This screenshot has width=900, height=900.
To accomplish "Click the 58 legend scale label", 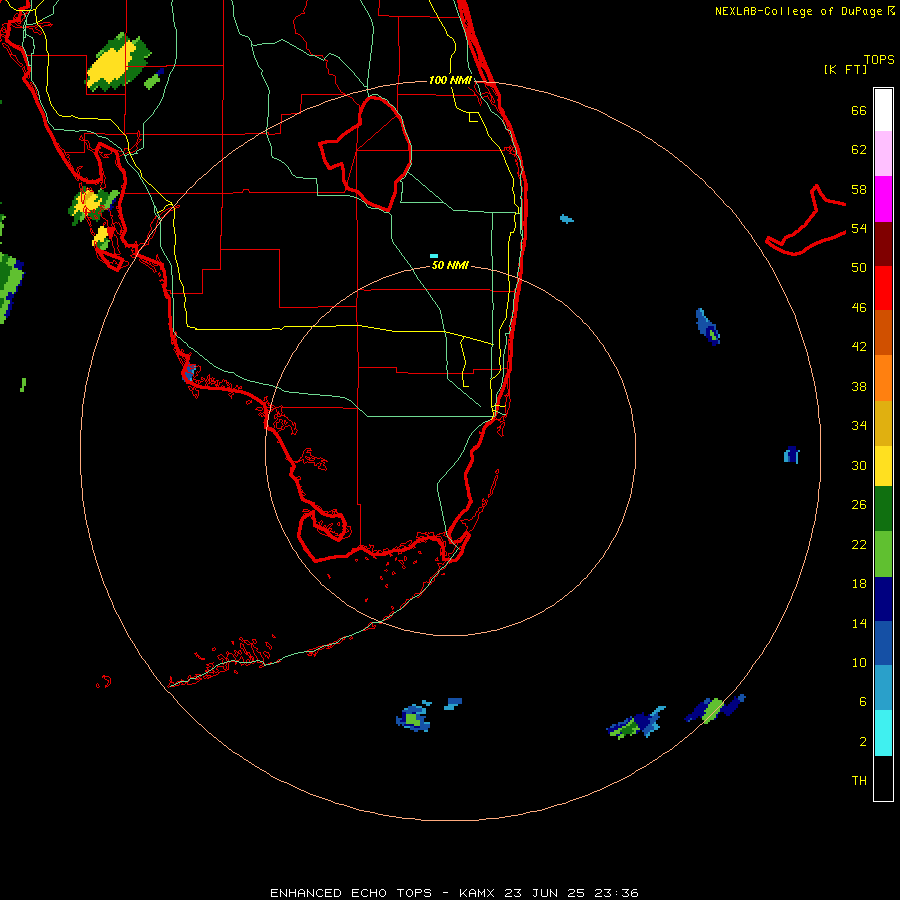I will click(859, 189).
